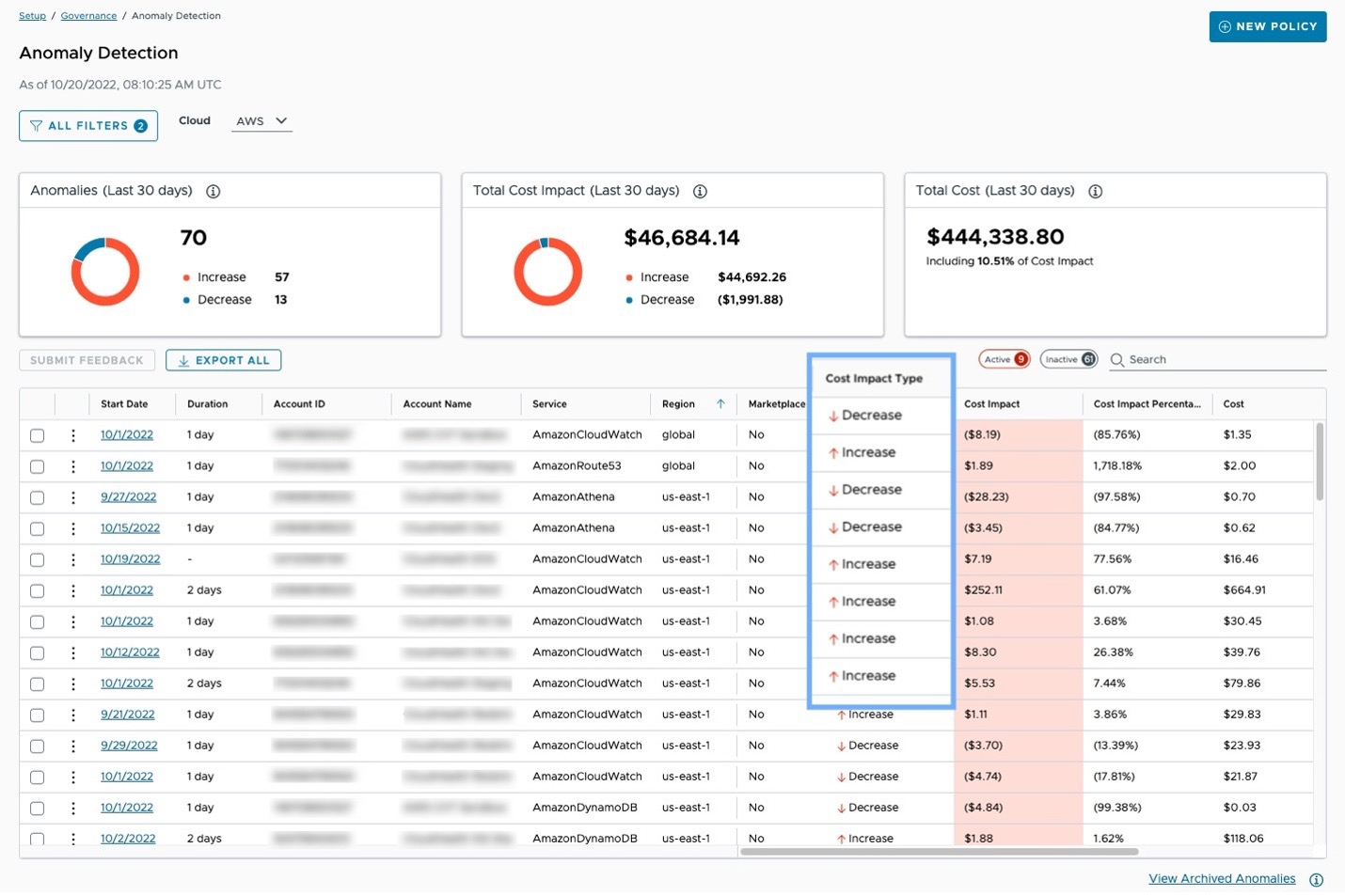Screen dimensions: 1345x896
Task: Click the New Policy button
Action: point(1268,26)
